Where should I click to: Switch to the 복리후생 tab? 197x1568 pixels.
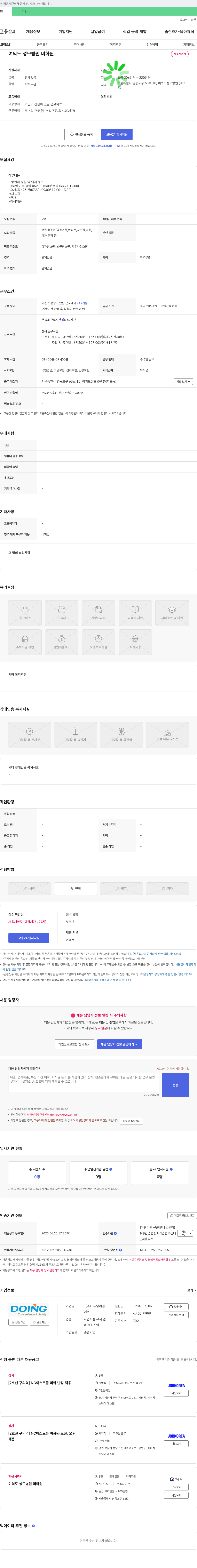116,45
